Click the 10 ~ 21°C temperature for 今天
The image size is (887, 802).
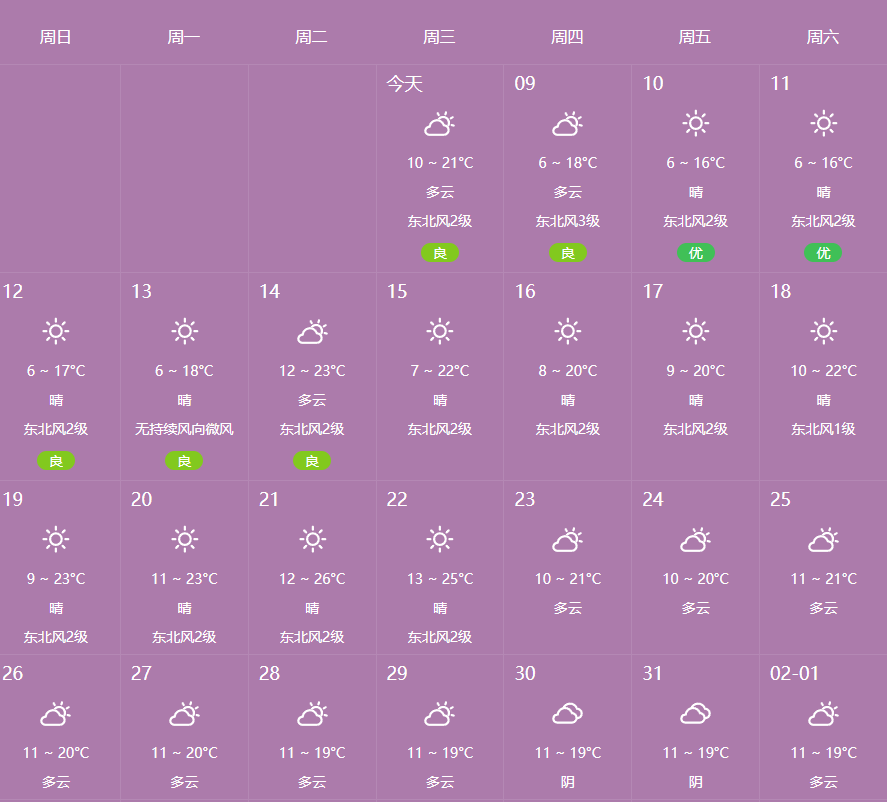coord(440,163)
